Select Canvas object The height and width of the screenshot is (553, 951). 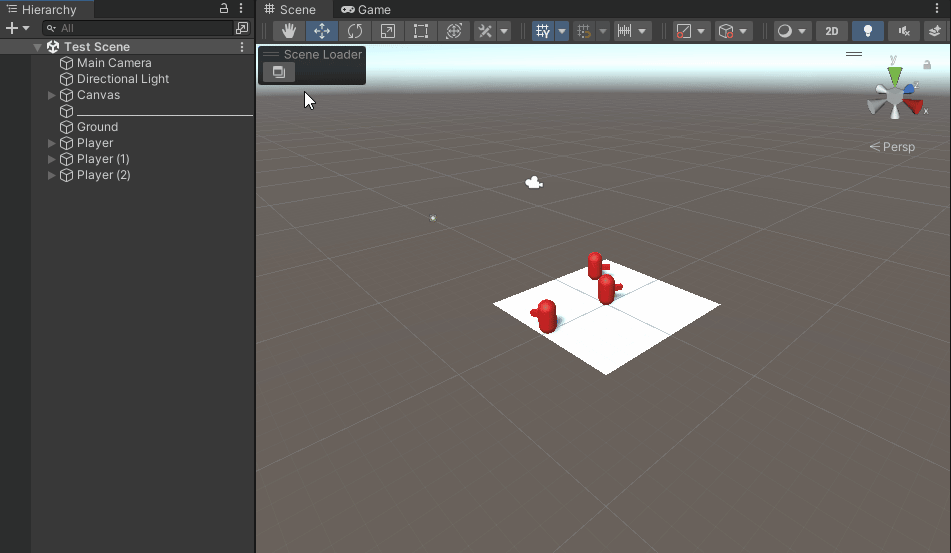point(98,95)
